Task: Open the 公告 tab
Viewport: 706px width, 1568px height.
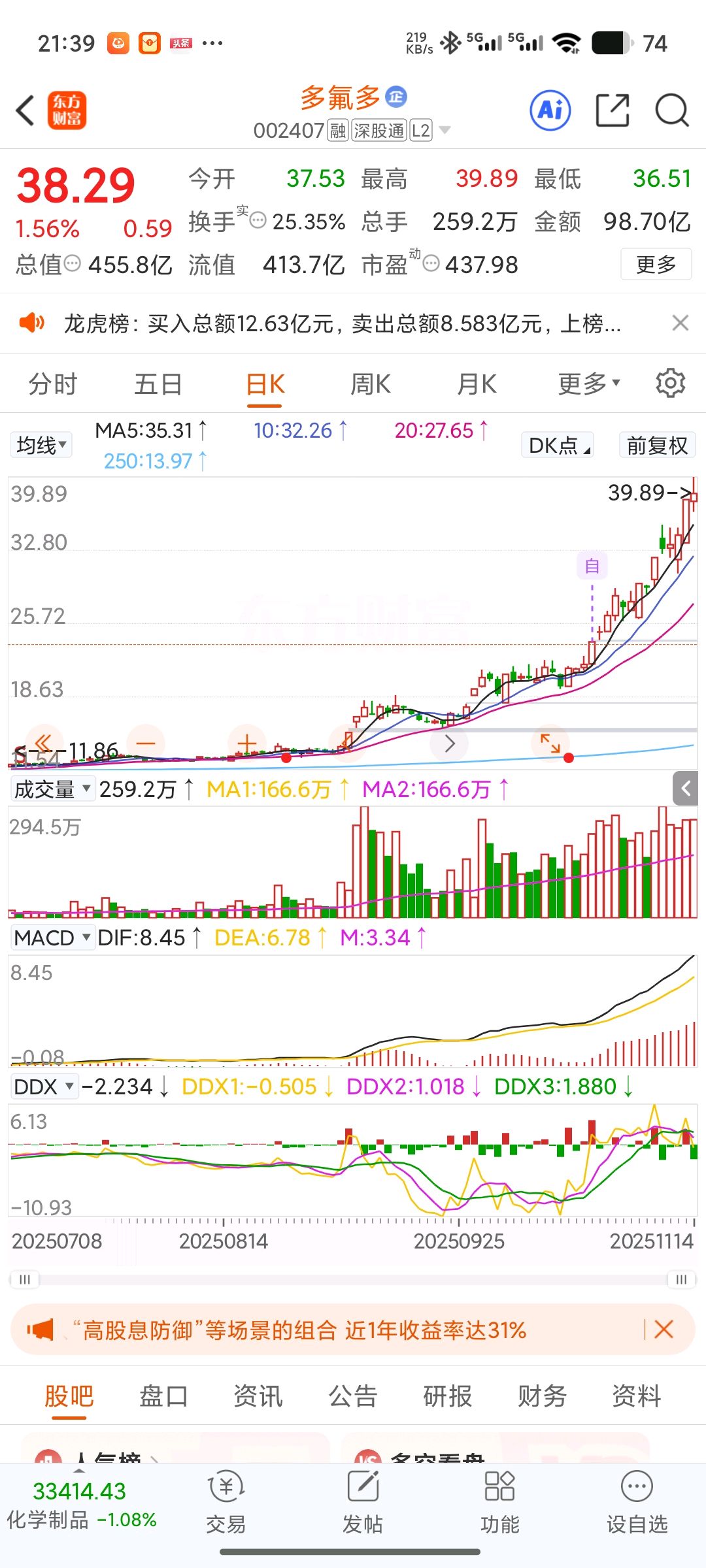Action: pos(353,1396)
